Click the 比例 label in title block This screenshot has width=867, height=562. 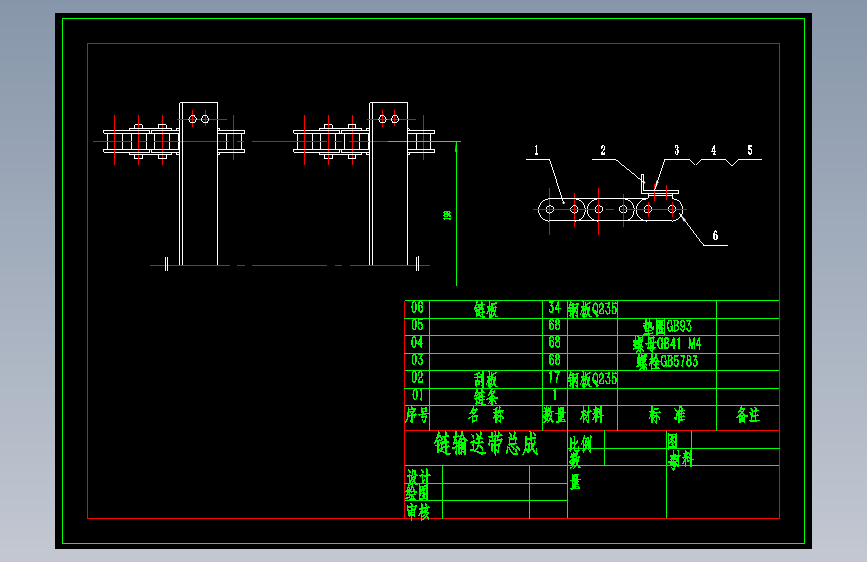click(580, 444)
